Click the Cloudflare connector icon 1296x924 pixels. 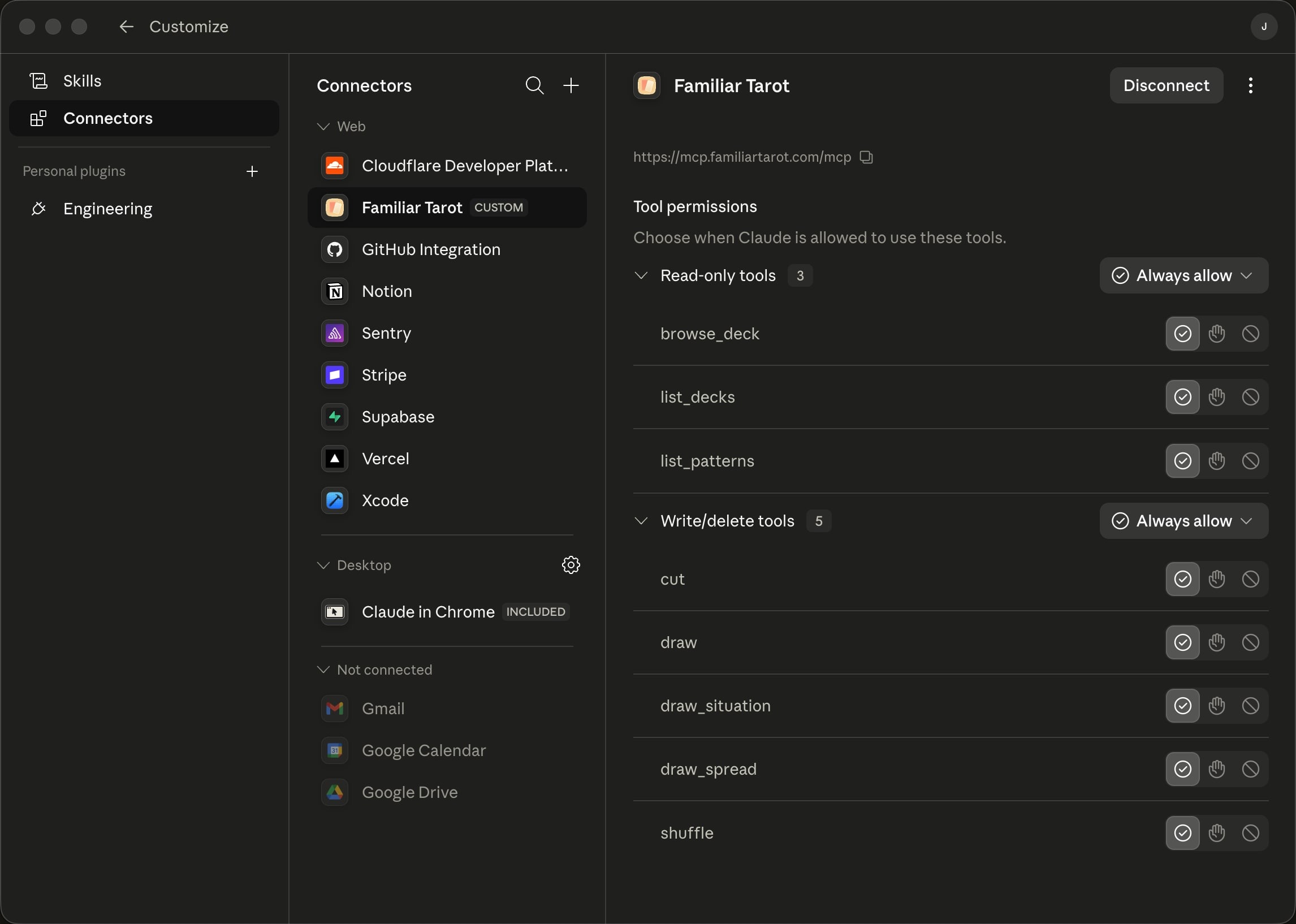point(335,166)
